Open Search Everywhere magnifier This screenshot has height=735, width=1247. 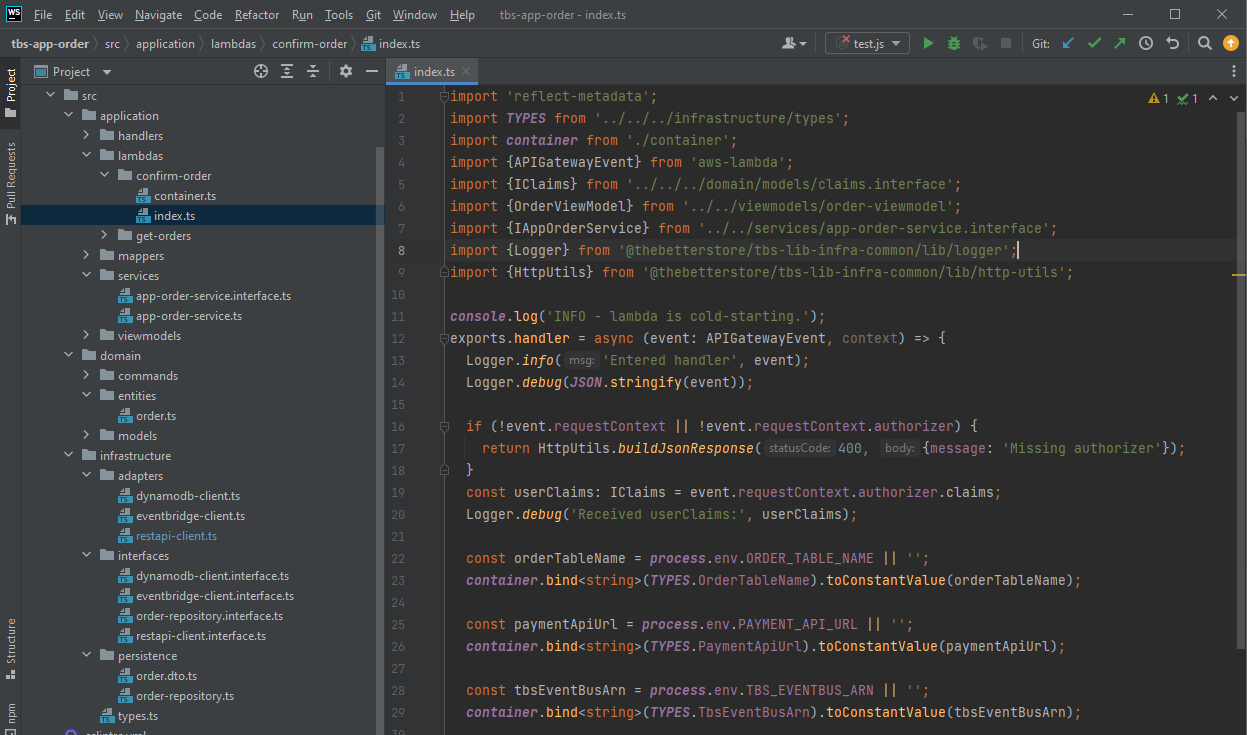coord(1205,43)
